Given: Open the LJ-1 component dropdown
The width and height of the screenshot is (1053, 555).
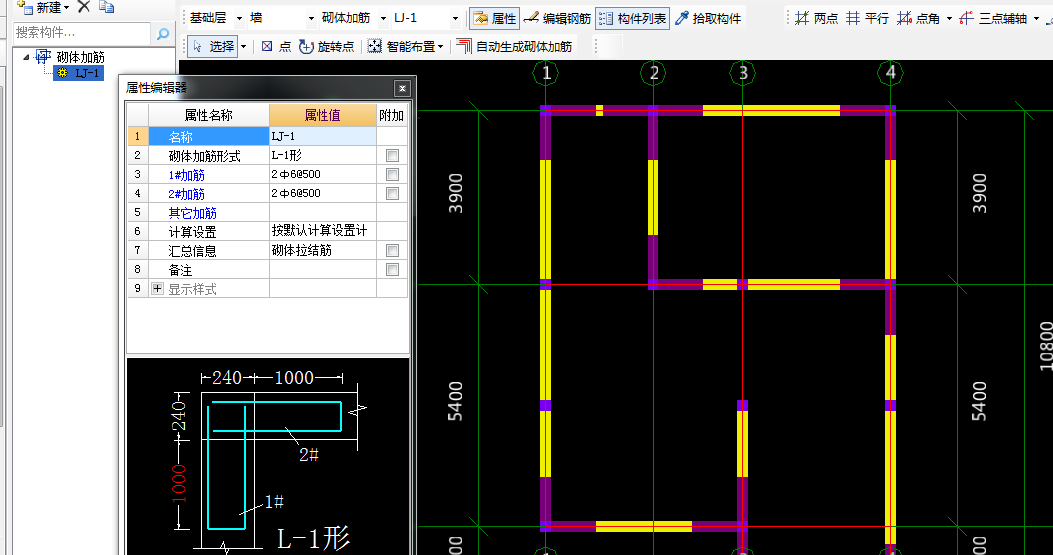Looking at the screenshot, I should pyautogui.click(x=455, y=18).
